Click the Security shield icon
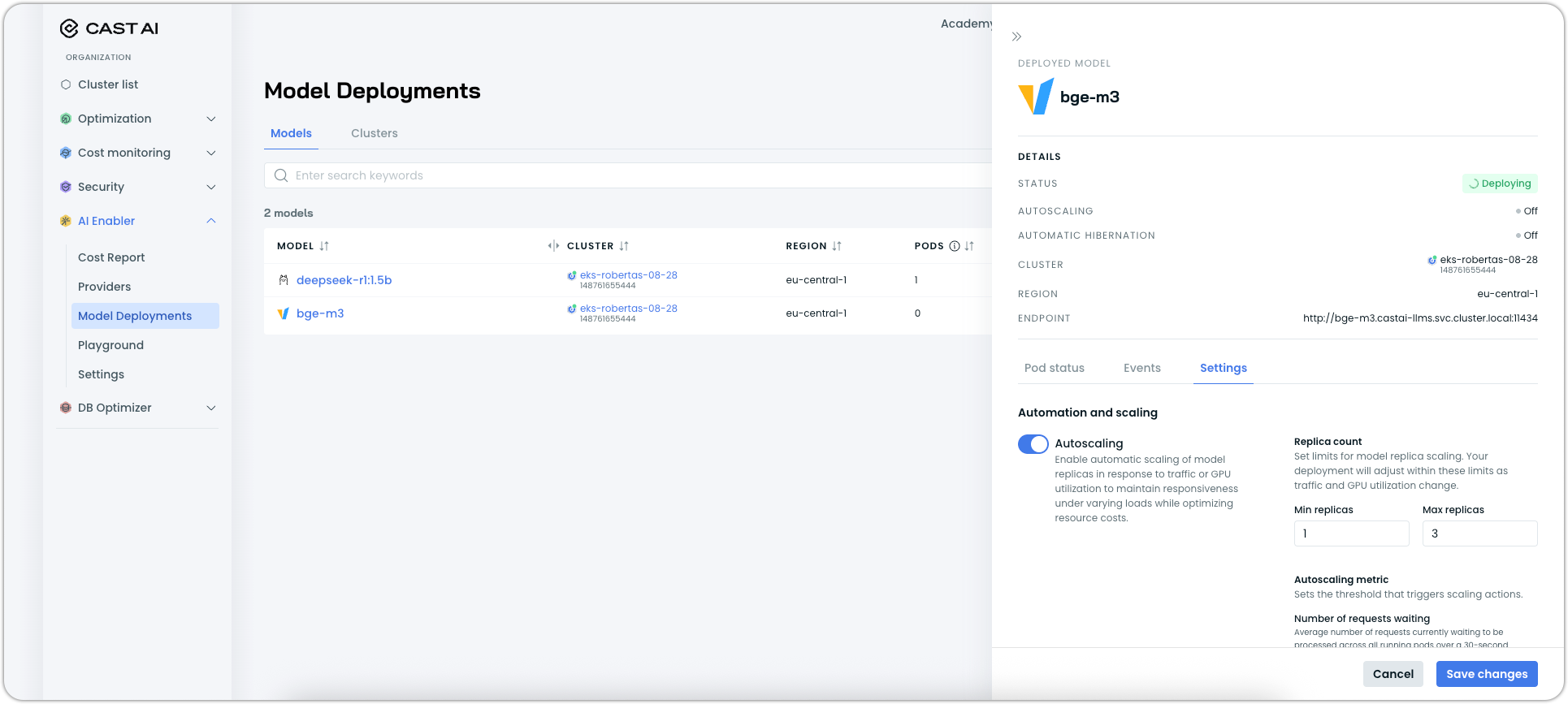1568x704 pixels. click(66, 187)
